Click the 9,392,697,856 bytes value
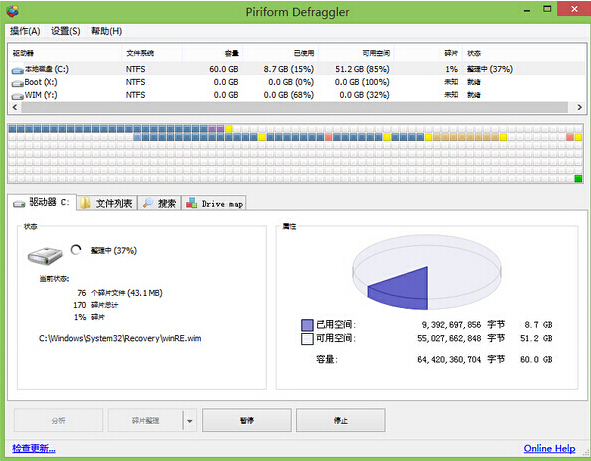Image resolution: width=591 pixels, height=461 pixels. tap(451, 325)
